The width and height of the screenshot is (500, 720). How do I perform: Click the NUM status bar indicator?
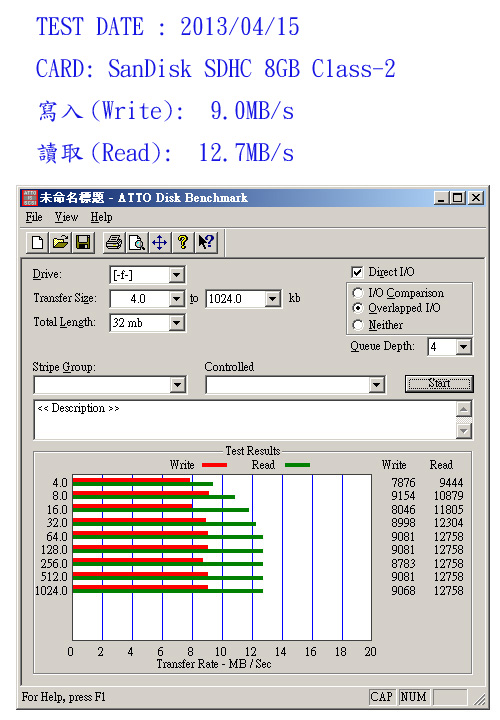tap(413, 697)
